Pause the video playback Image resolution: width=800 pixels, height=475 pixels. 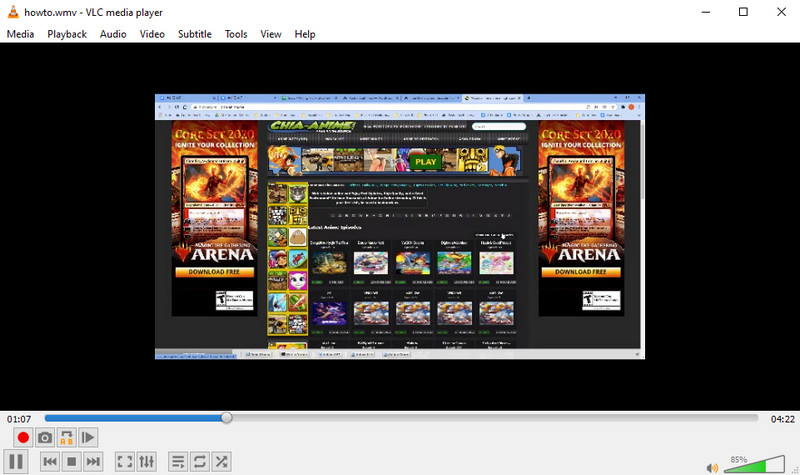coord(17,461)
